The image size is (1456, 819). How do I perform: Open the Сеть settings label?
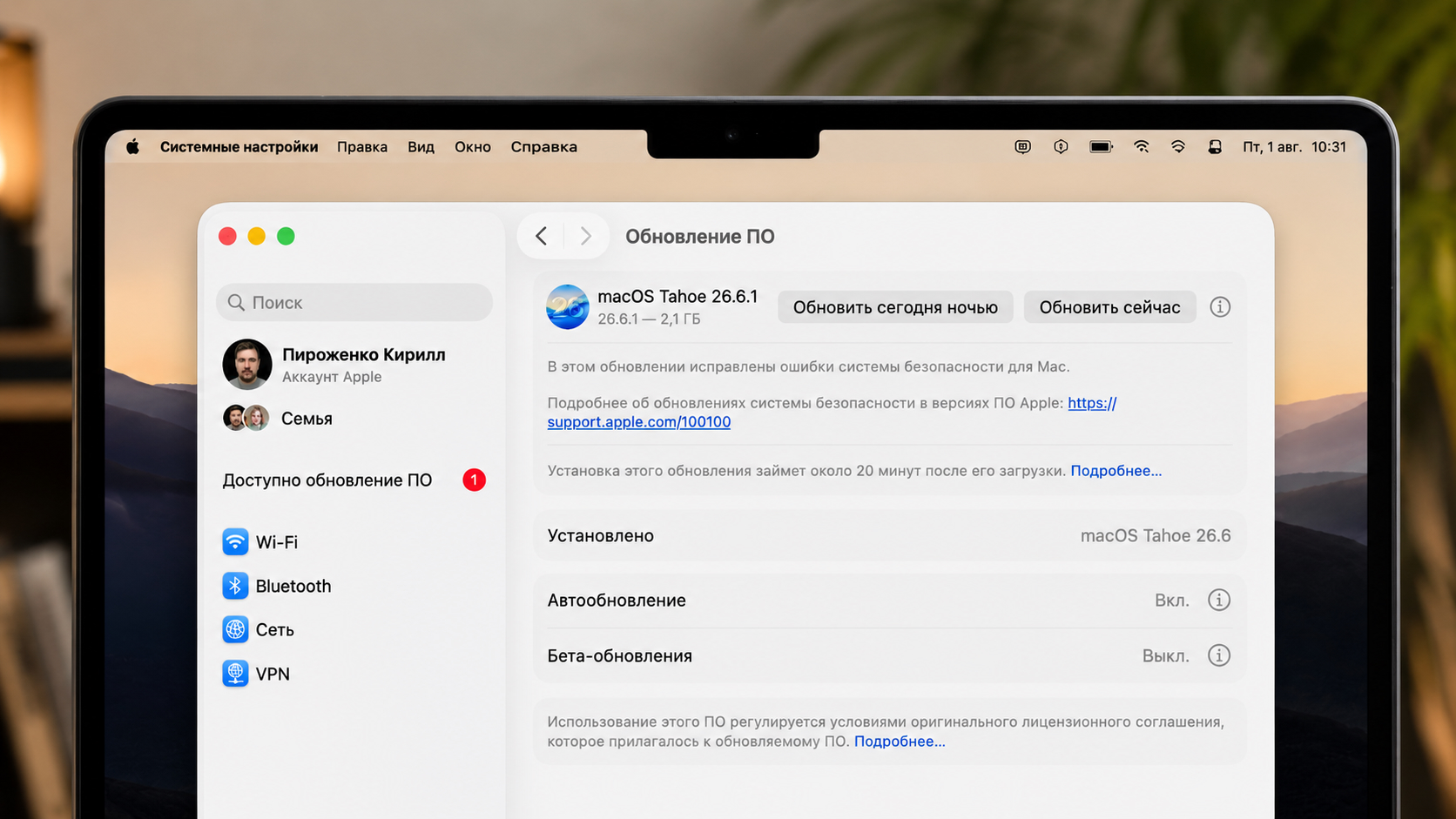pyautogui.click(x=275, y=629)
